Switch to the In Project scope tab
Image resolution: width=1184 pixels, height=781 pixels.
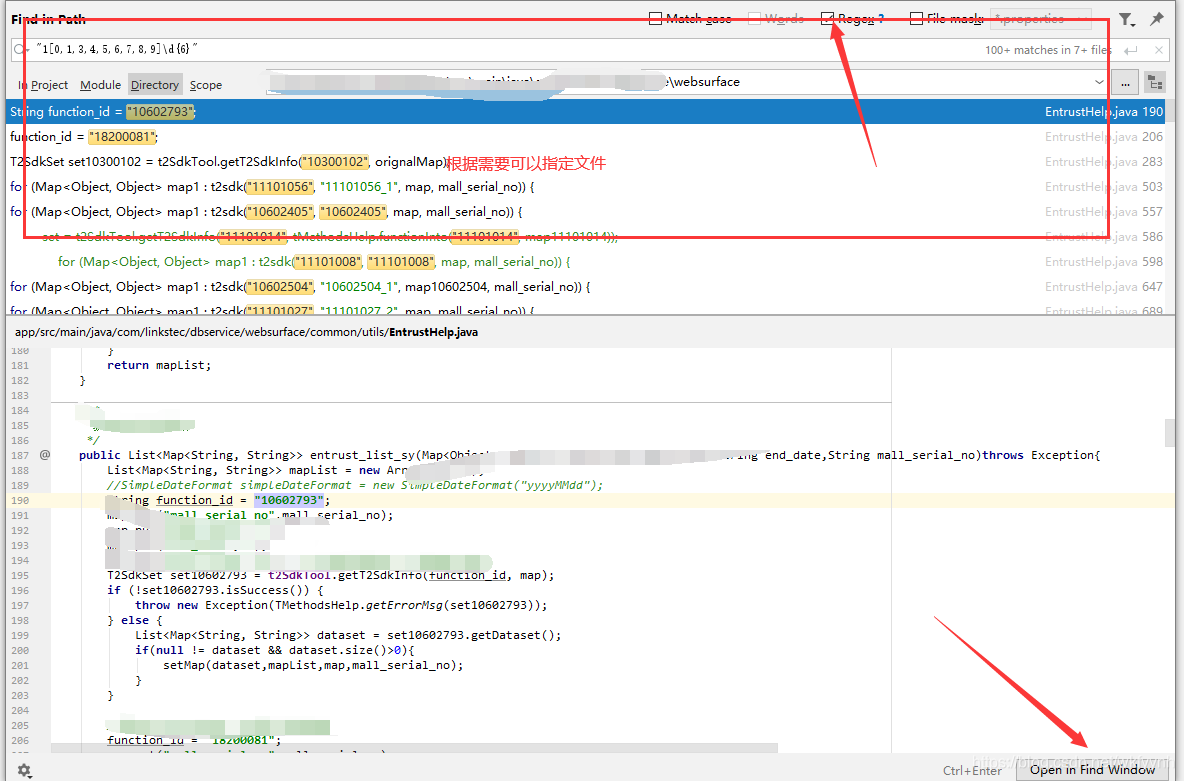pos(43,85)
